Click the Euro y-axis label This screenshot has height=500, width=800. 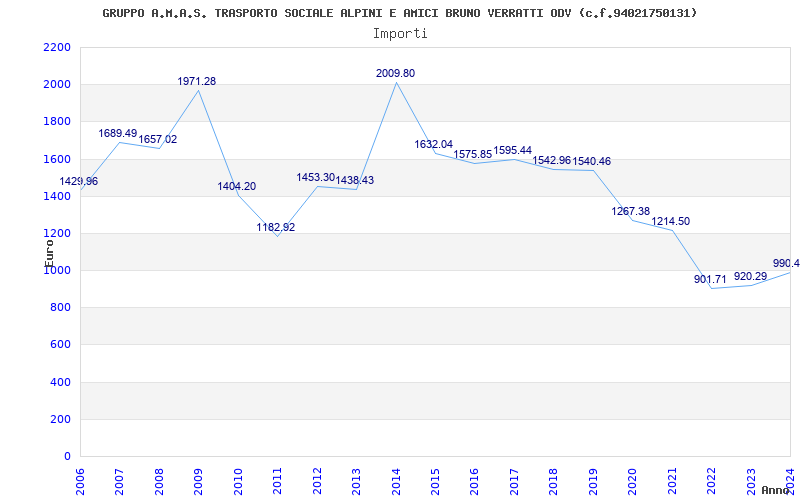pos(49,253)
